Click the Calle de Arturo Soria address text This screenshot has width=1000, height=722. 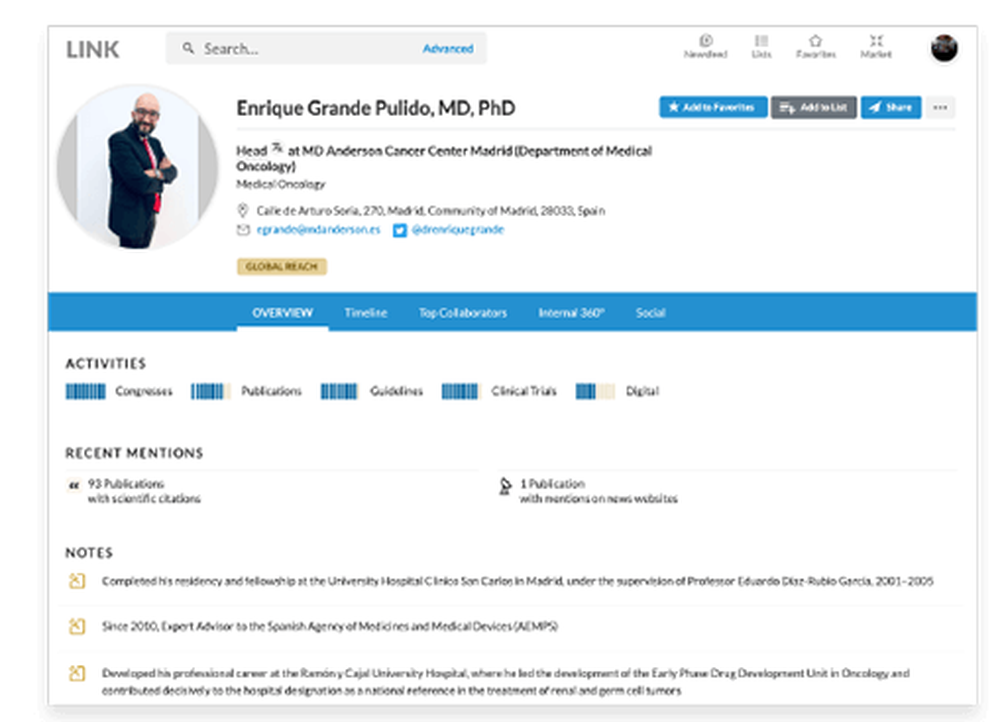click(430, 210)
